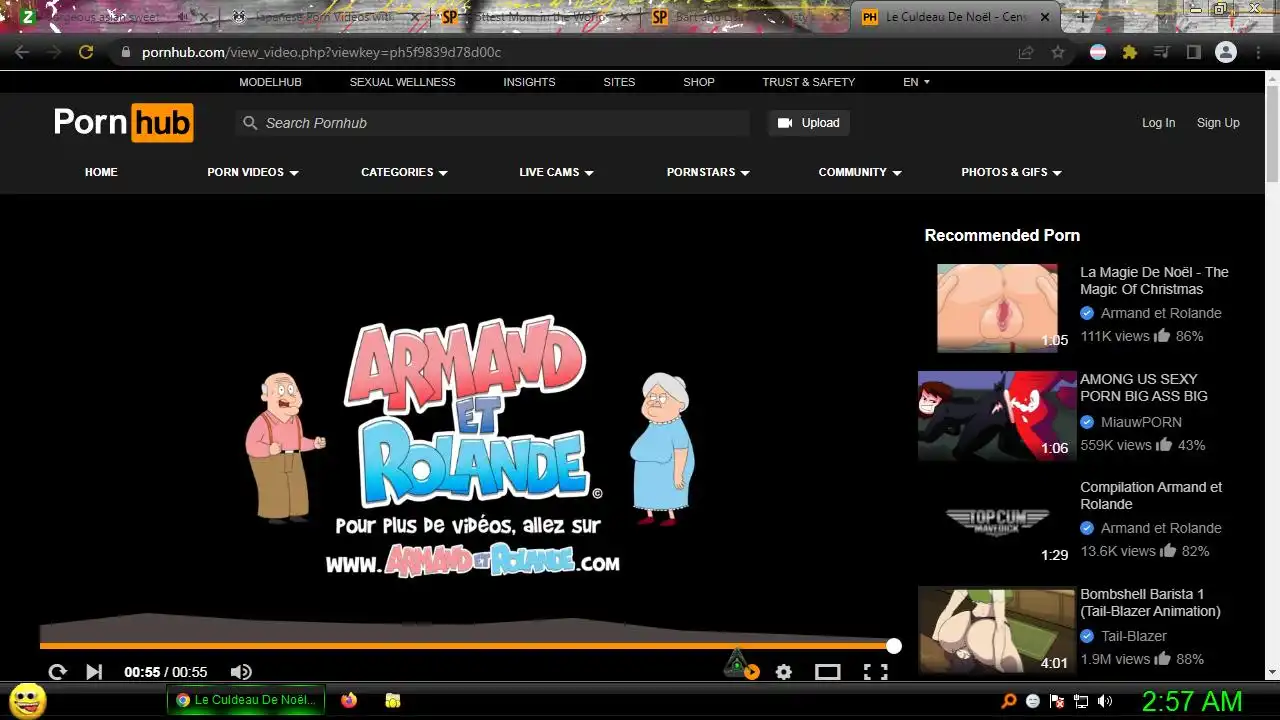Open the 'AMONG US' recommended video title
Image resolution: width=1280 pixels, height=720 pixels.
[x=1144, y=388]
